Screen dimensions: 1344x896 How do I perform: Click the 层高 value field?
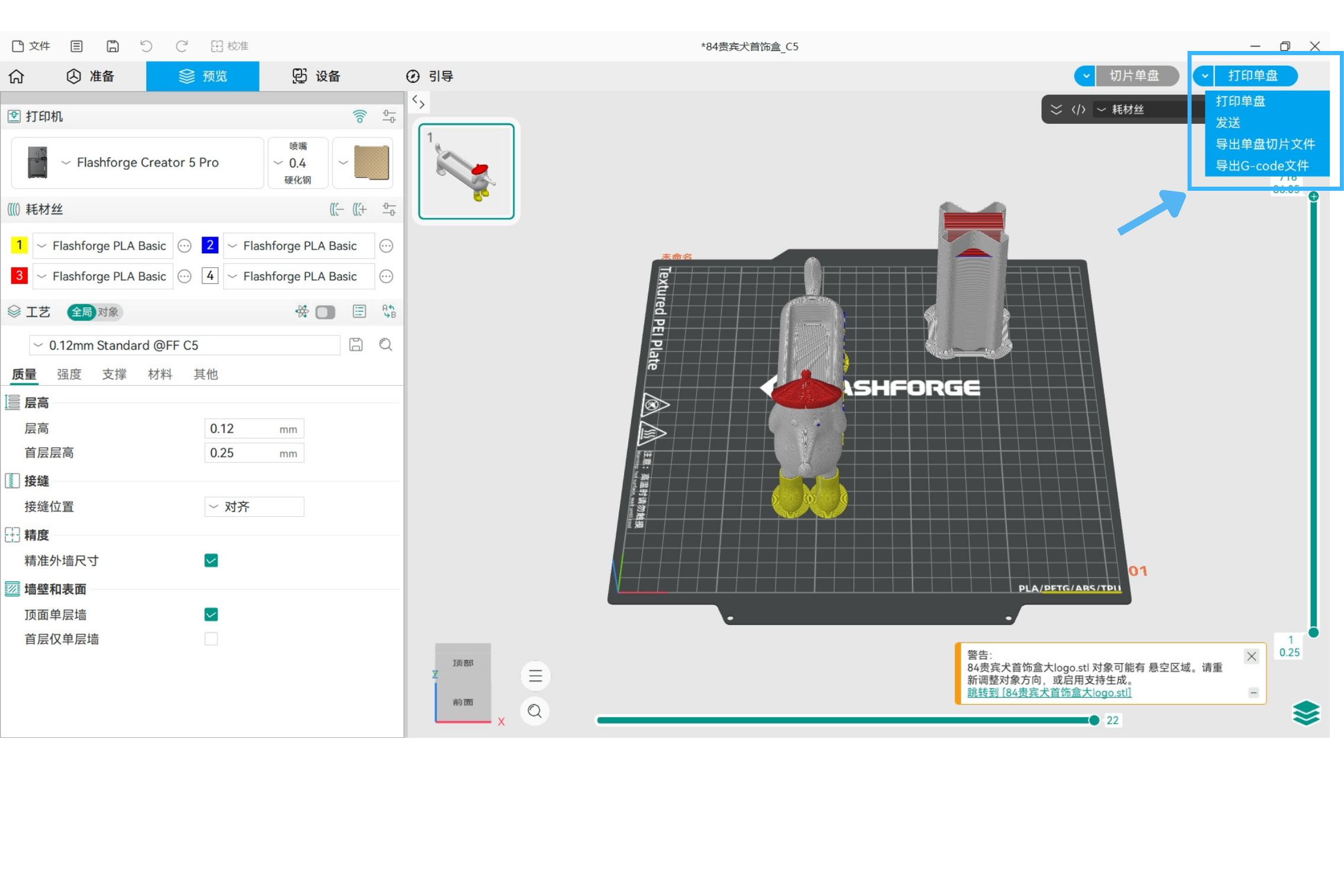(254, 429)
